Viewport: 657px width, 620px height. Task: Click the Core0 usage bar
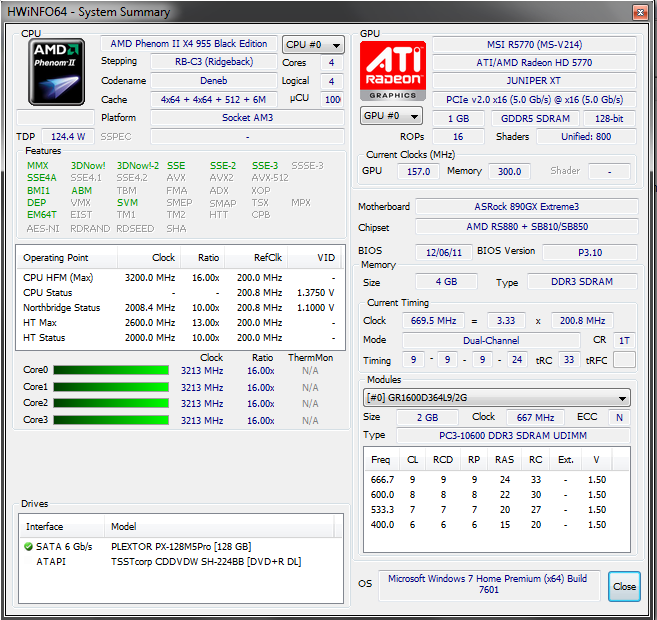[111, 370]
